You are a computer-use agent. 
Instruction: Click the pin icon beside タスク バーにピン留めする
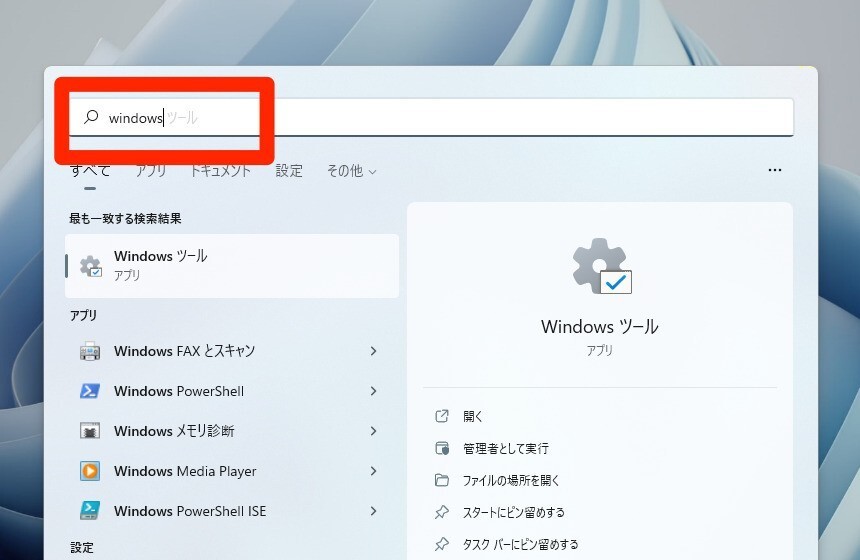tap(442, 544)
